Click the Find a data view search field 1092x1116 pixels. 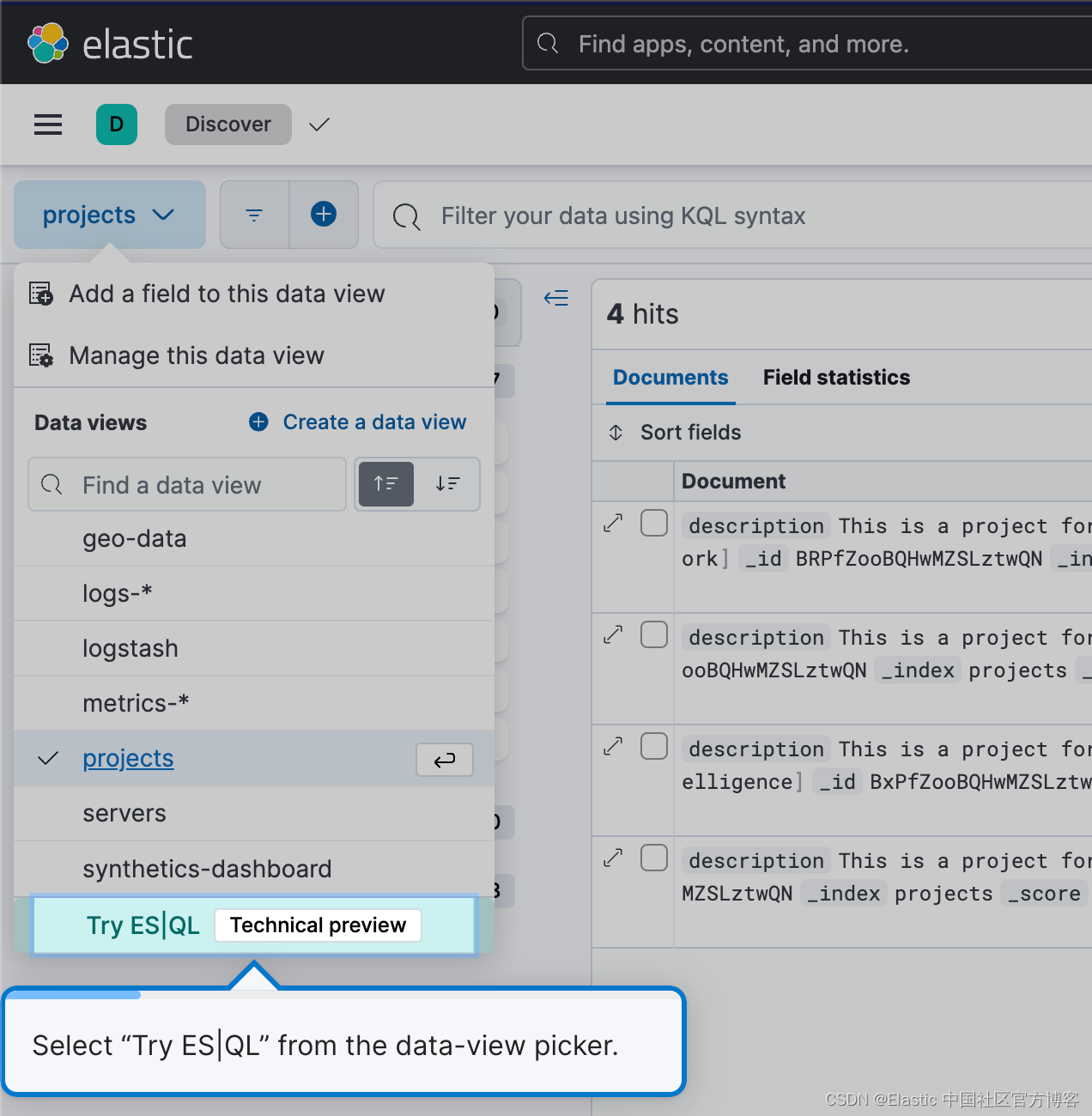[186, 484]
